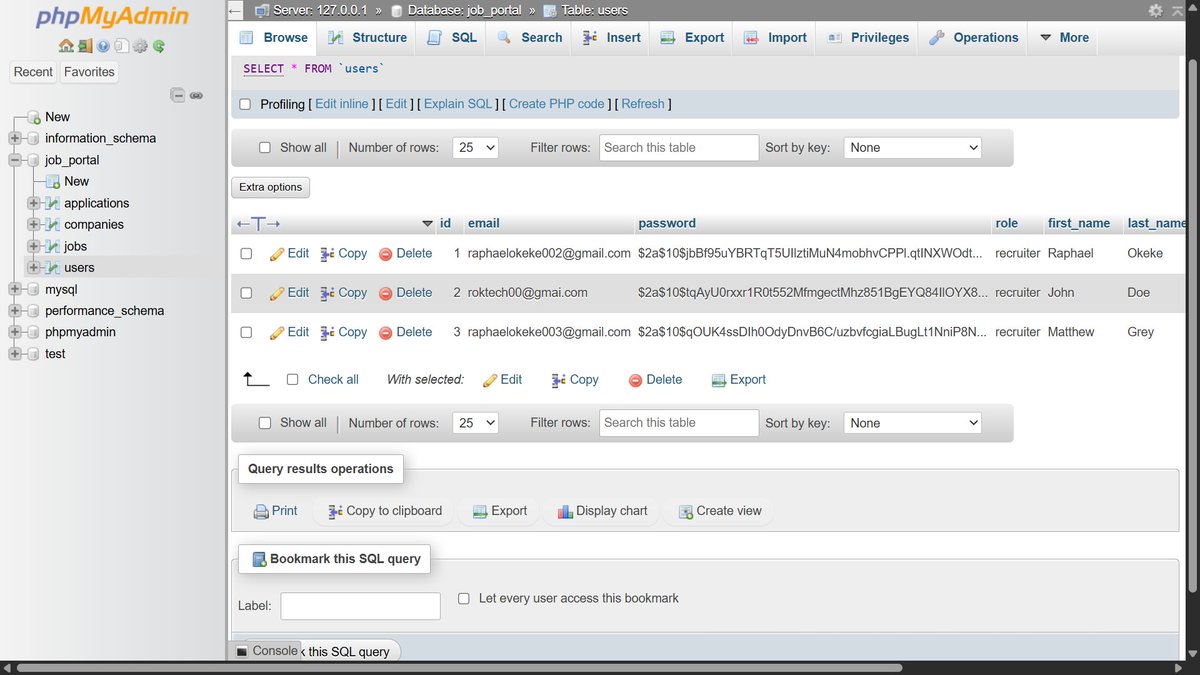
Task: Copy the row with id 1
Action: (x=343, y=253)
